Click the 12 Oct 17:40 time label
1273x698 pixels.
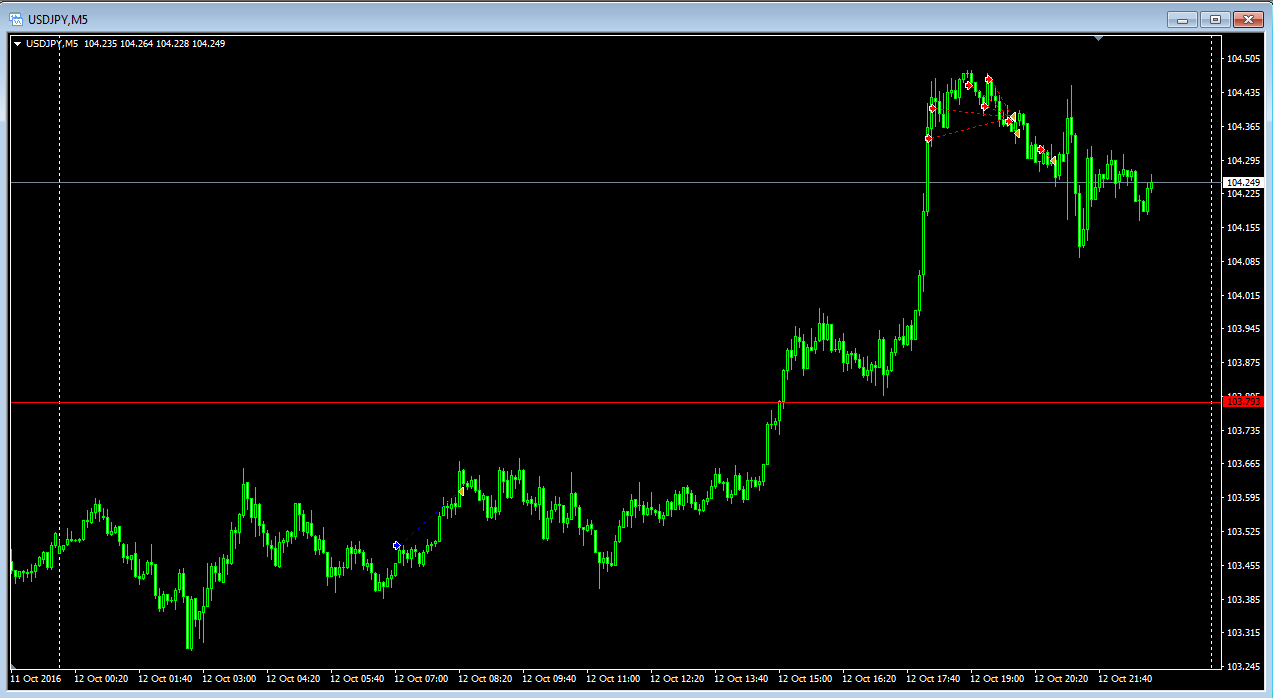click(x=933, y=679)
